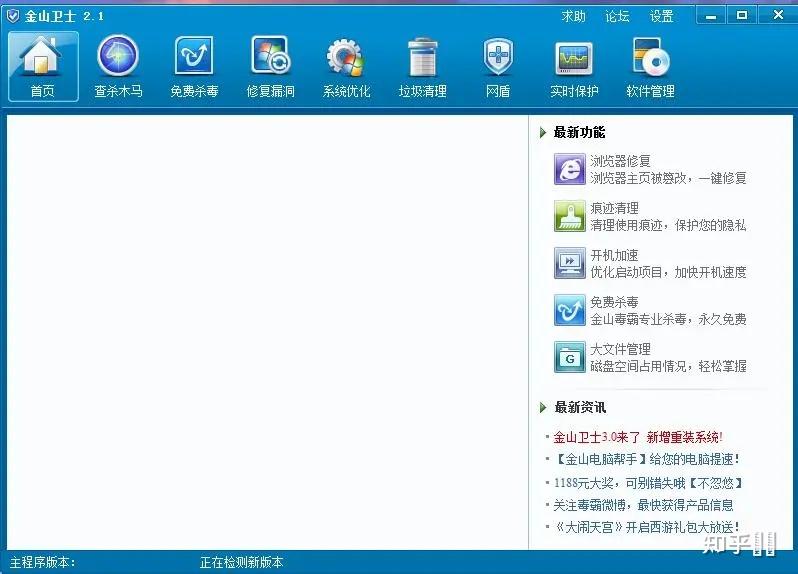798x574 pixels.
Task: Click the 主程序版本 status label
Action: (43, 562)
